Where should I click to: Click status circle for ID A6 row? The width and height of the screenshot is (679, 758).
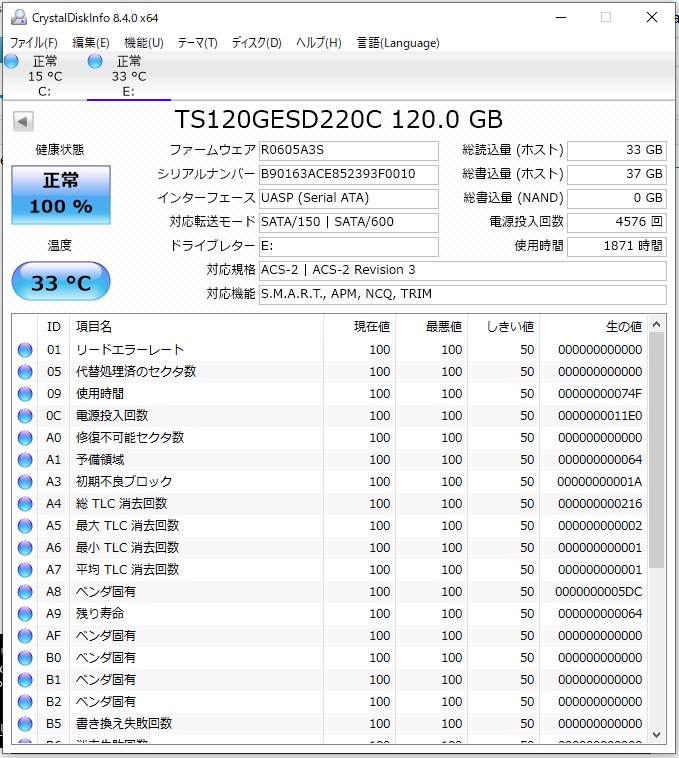25,548
